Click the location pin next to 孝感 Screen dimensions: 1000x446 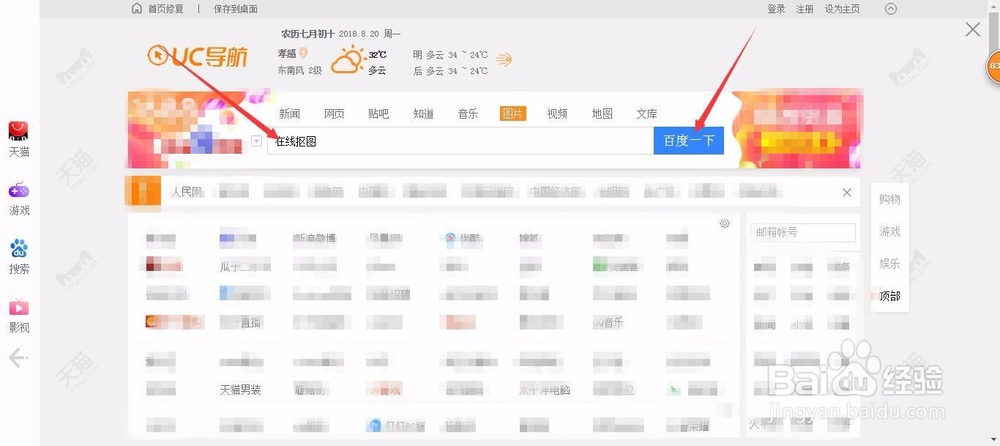click(304, 53)
